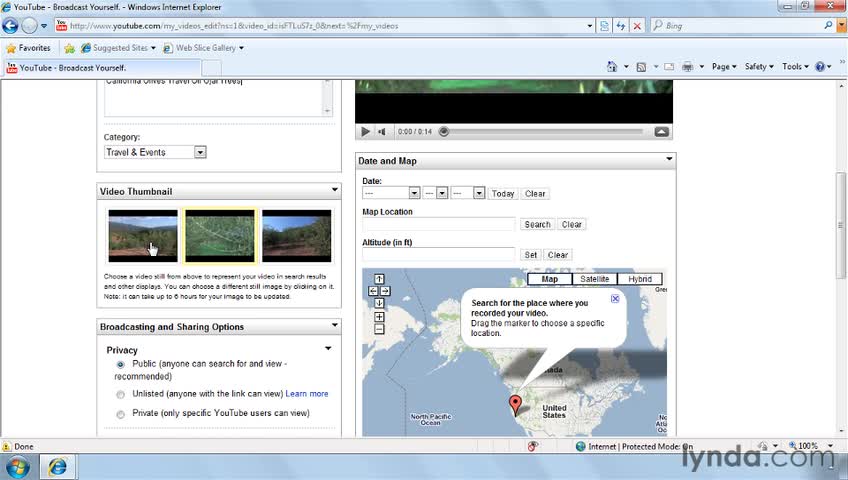This screenshot has height=480, width=848.
Task: Click Clear next to Map Location Search
Action: (572, 224)
